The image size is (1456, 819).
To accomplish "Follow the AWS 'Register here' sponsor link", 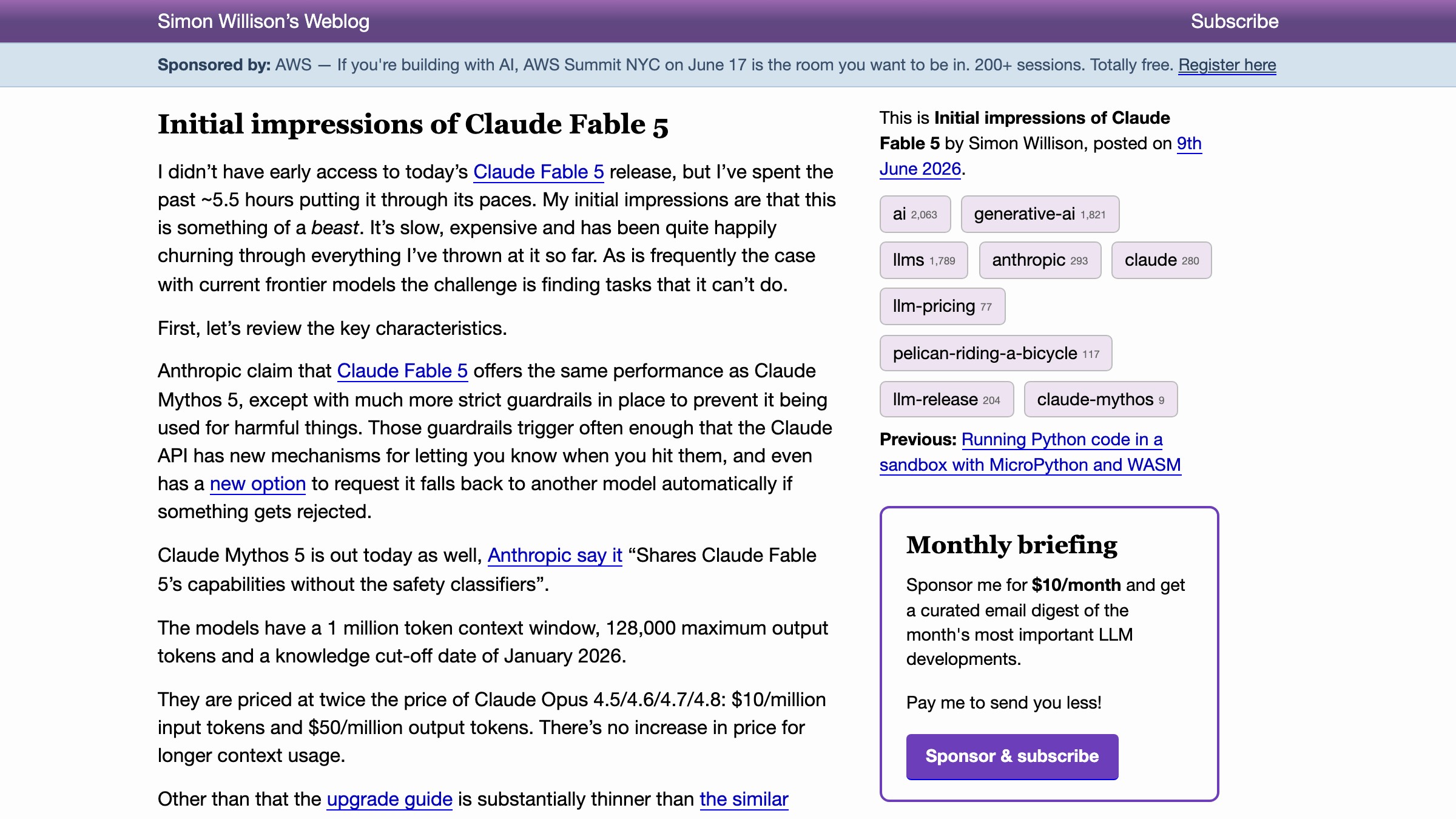I will pos(1227,65).
